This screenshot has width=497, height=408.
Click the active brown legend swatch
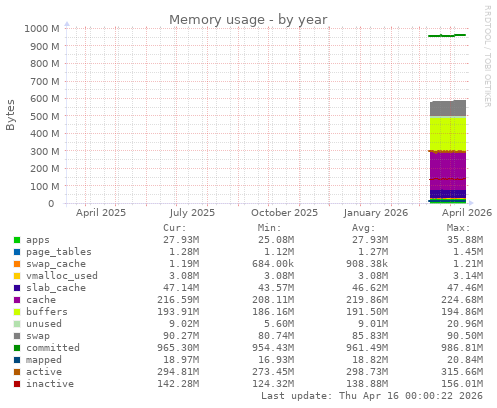click(x=17, y=372)
